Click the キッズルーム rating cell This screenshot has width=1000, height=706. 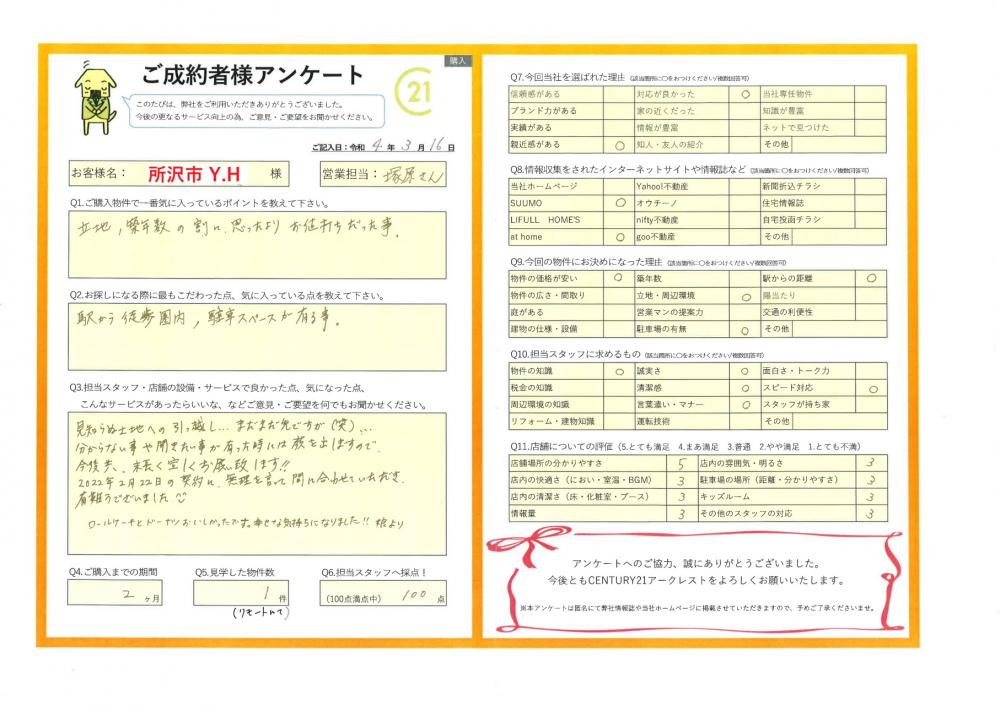coord(871,497)
